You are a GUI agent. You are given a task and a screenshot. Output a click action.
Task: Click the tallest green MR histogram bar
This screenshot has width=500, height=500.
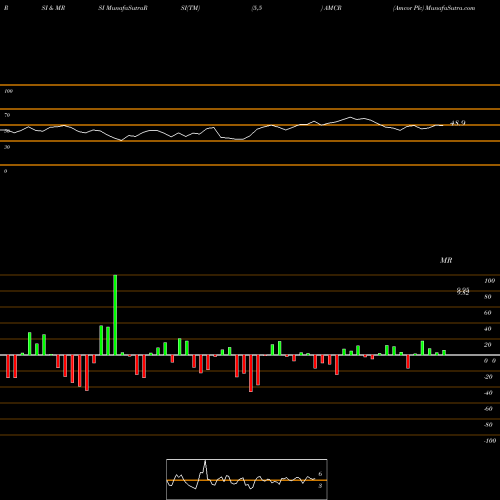[x=115, y=315]
